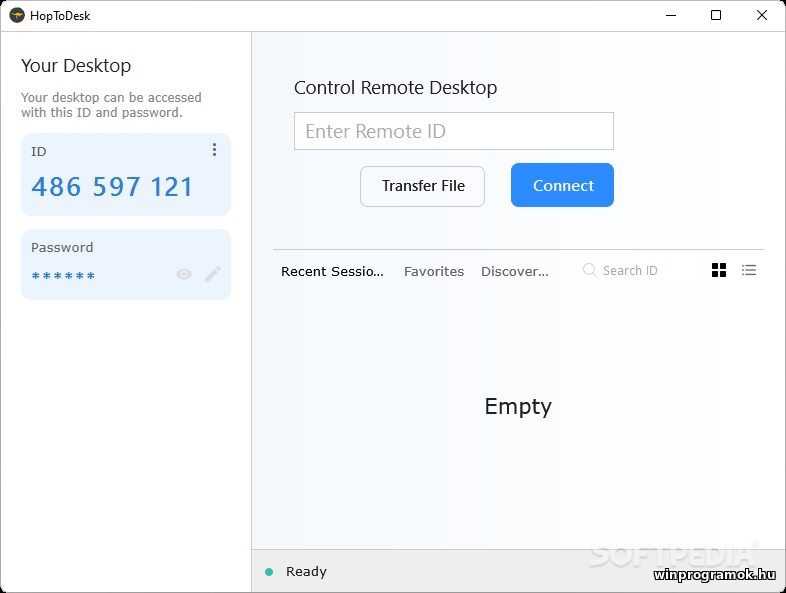Click the HopToDesk logo in title bar
This screenshot has width=786, height=593.
point(17,15)
